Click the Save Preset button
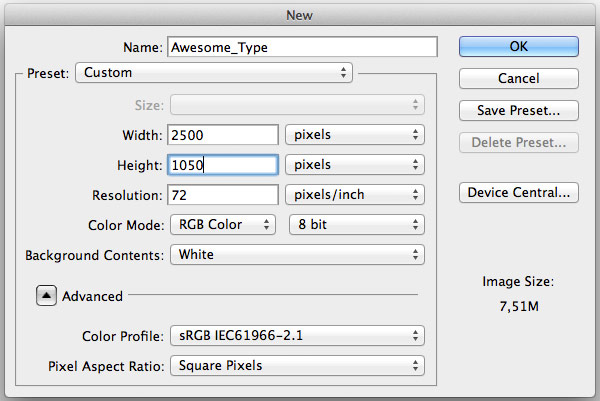600x401 pixels. click(x=519, y=111)
